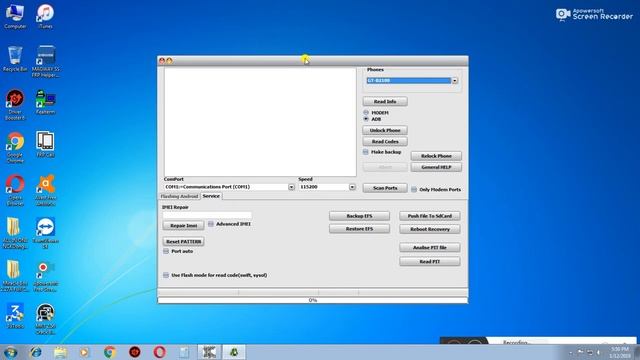Click inside the white log output area
The height and width of the screenshot is (360, 640).
point(260,122)
